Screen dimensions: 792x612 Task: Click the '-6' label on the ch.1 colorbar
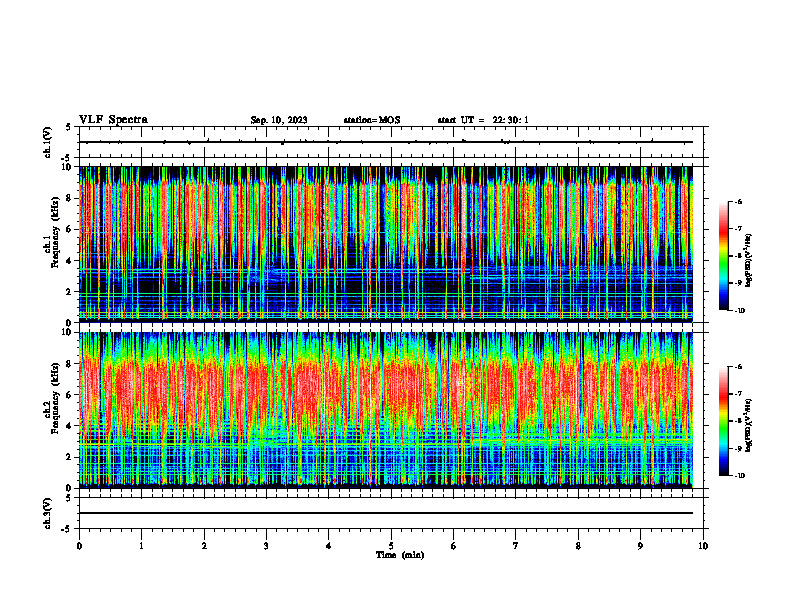(x=738, y=201)
